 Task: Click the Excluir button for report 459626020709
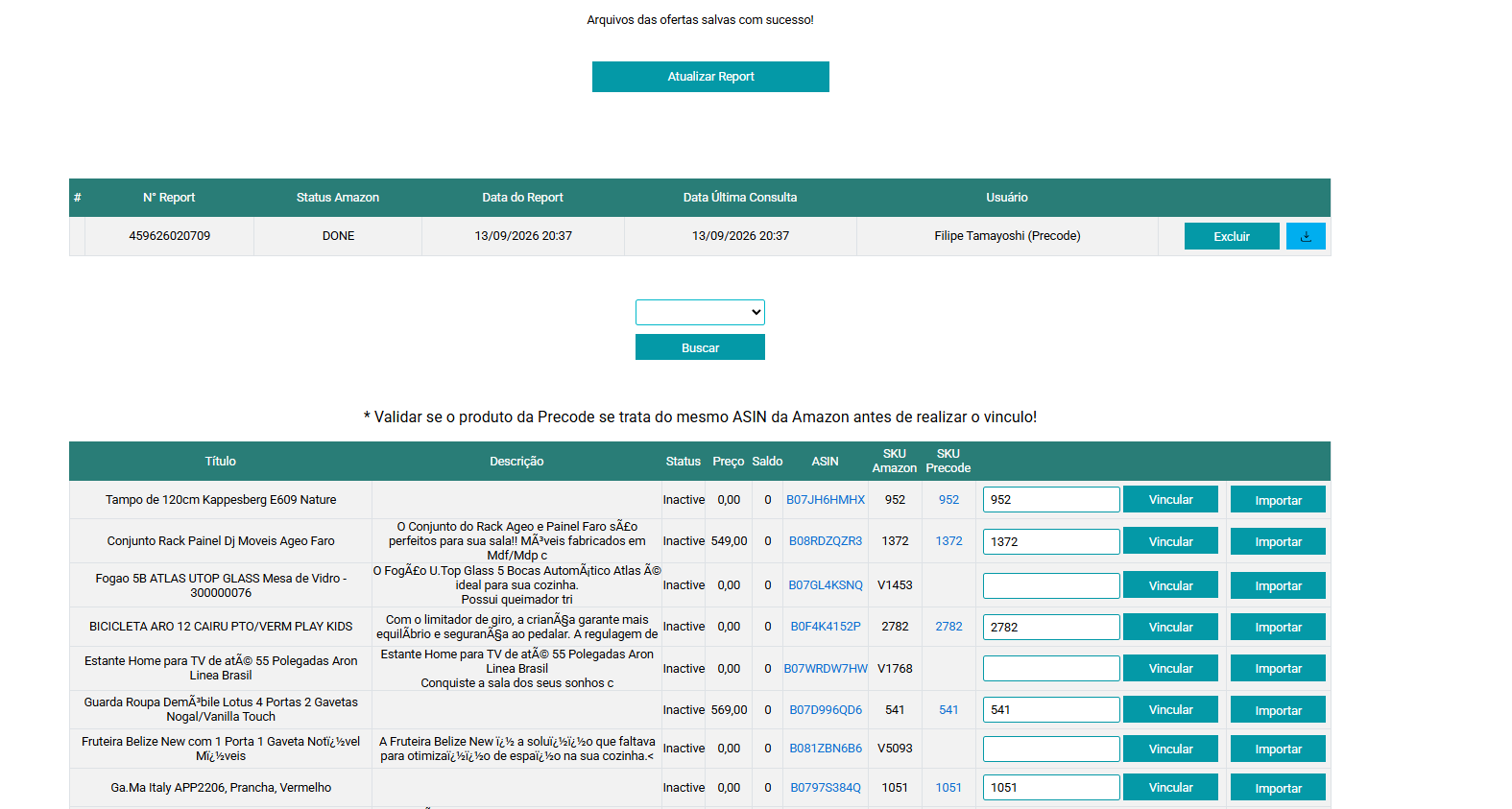(x=1232, y=236)
